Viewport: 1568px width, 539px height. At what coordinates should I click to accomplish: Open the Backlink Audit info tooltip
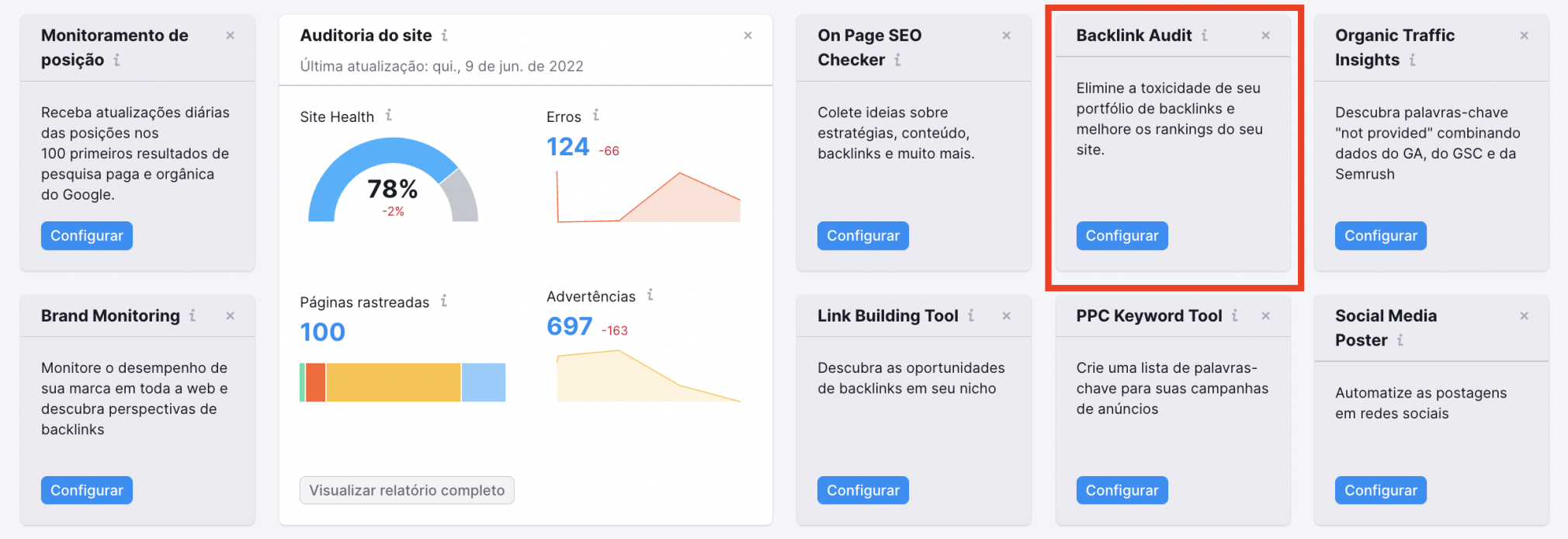1205,35
